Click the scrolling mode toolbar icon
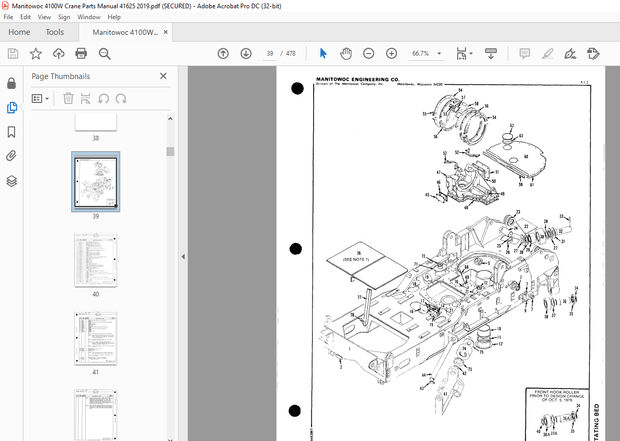This screenshot has height=441, width=620. (491, 53)
